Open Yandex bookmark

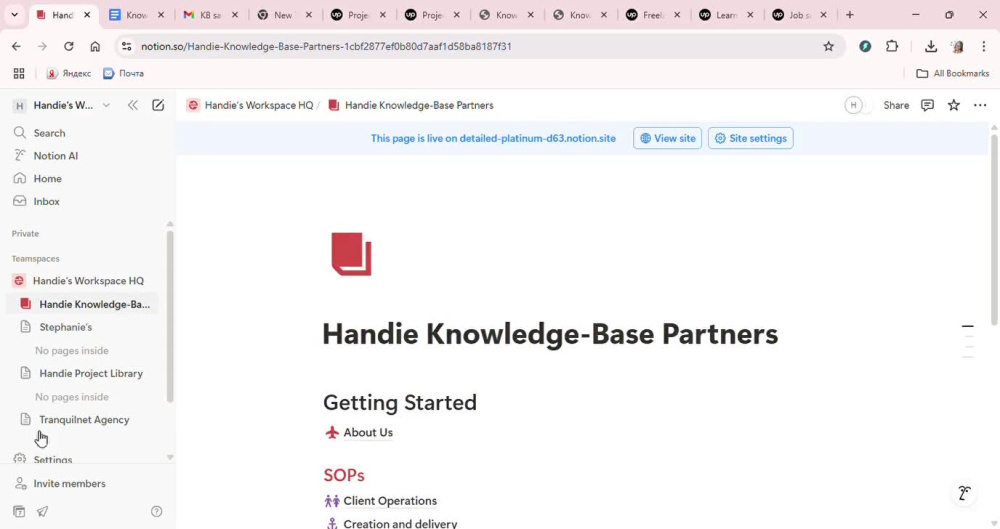tap(68, 73)
